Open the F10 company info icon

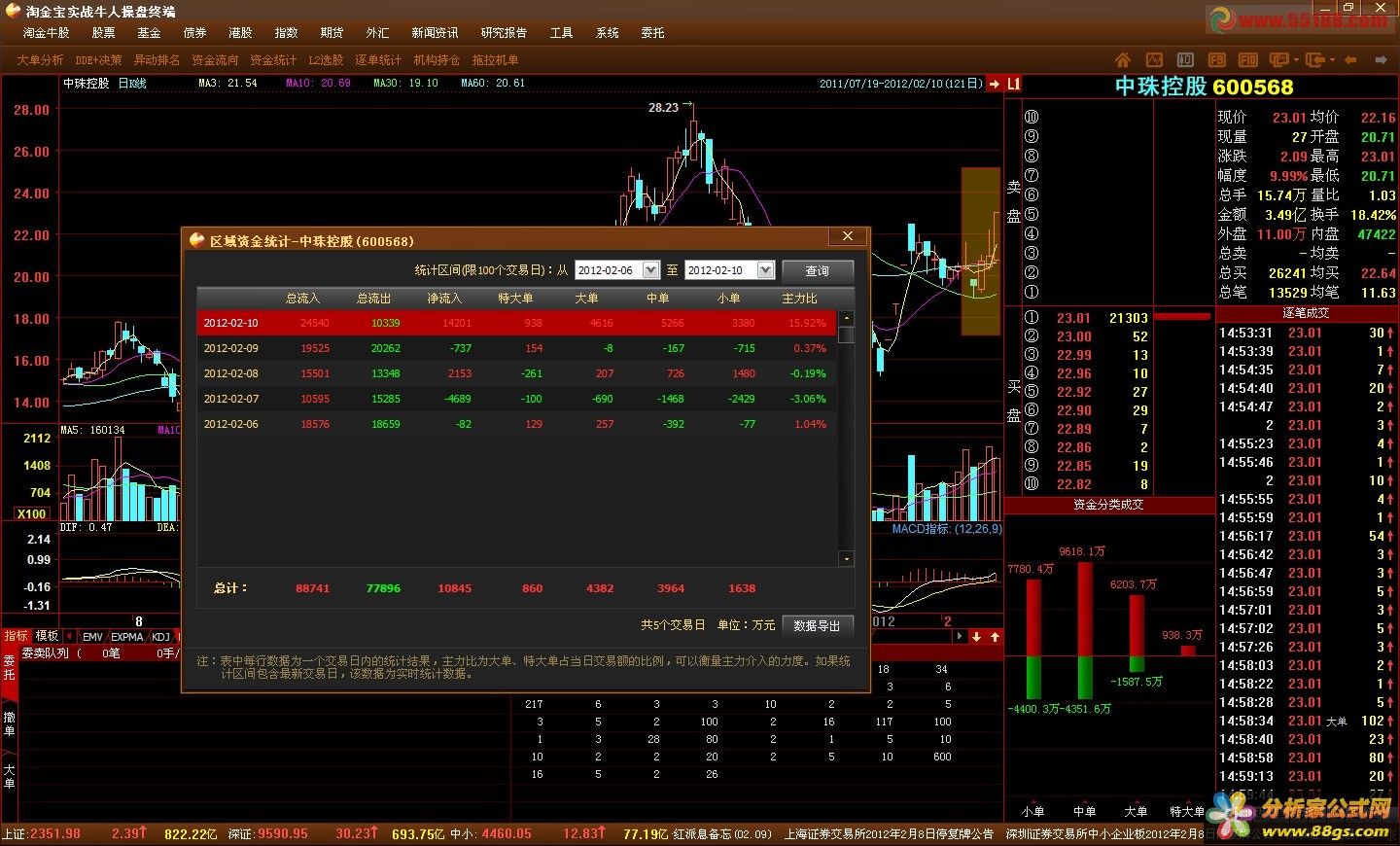coord(1247,60)
